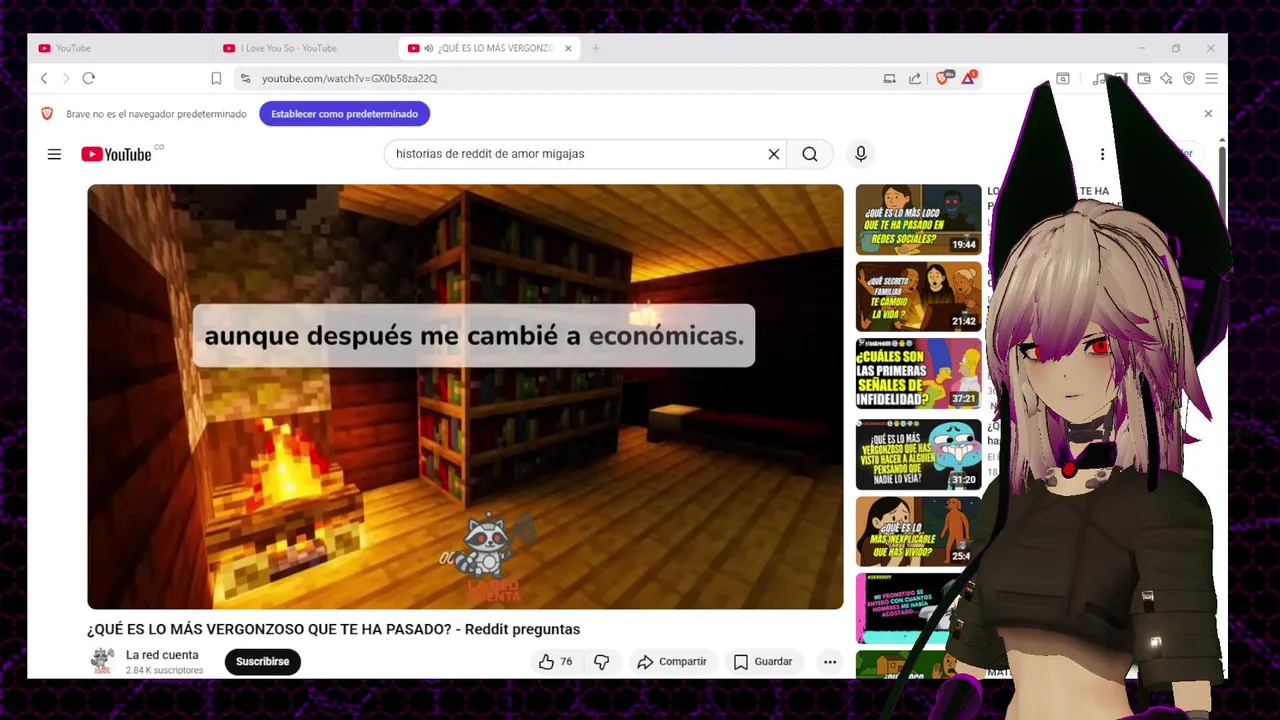Click Establecer como predeterminado button

tap(344, 114)
